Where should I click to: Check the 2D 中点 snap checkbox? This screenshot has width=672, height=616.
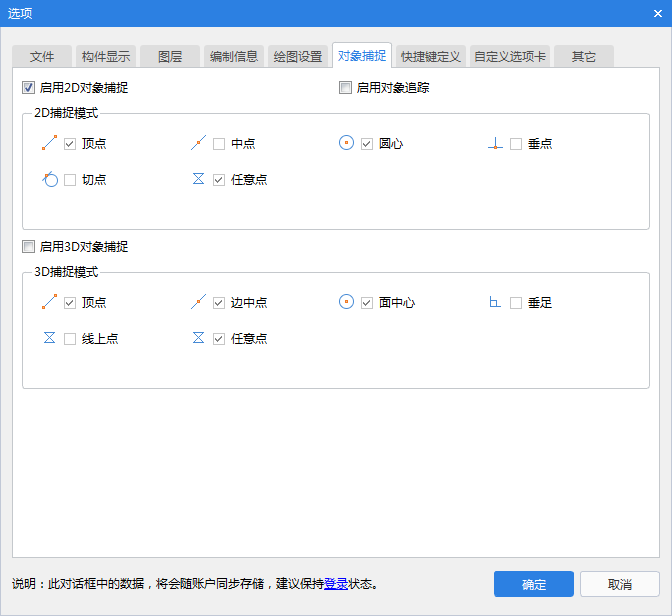(219, 144)
